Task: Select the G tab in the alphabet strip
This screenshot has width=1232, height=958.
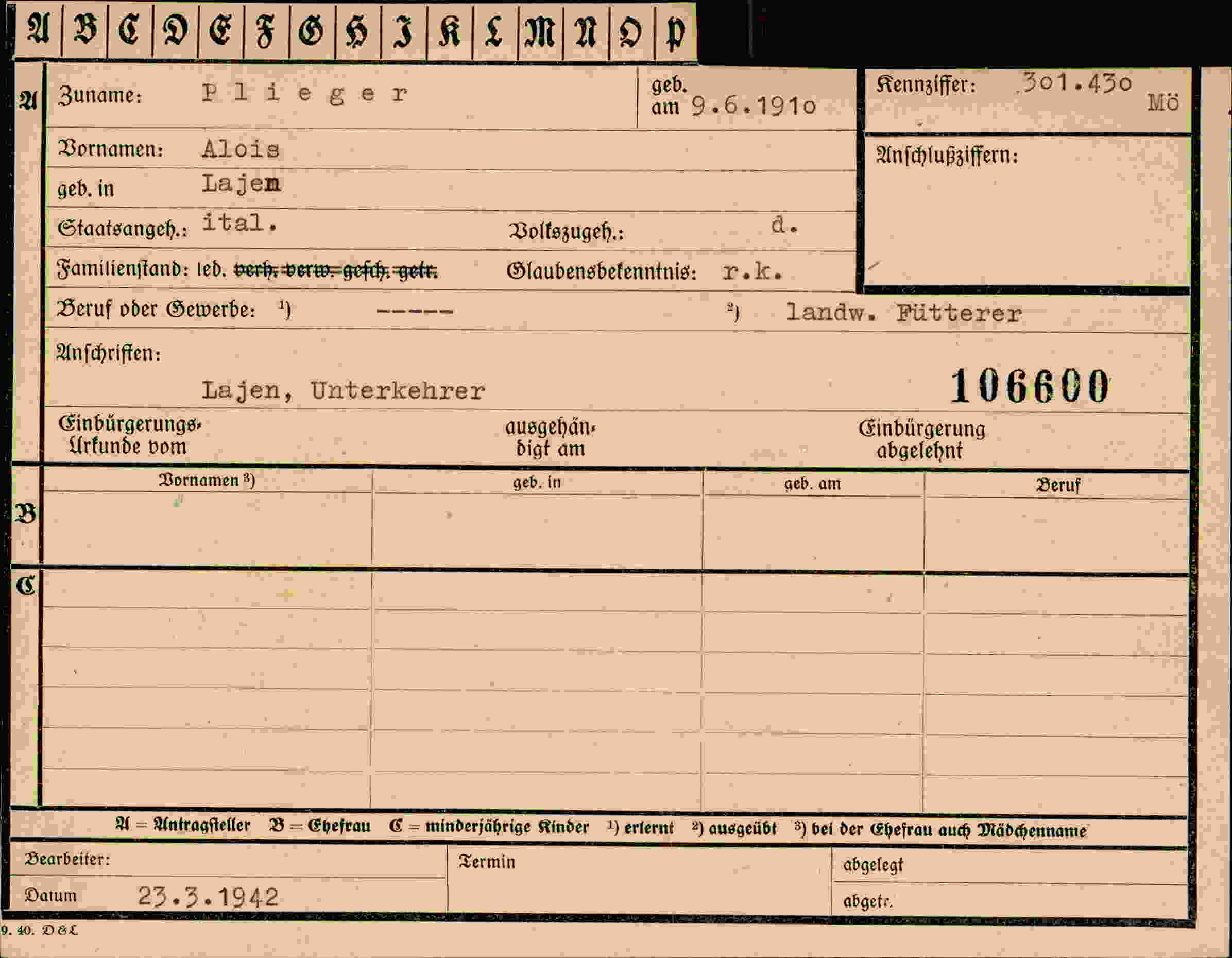Action: tap(312, 30)
